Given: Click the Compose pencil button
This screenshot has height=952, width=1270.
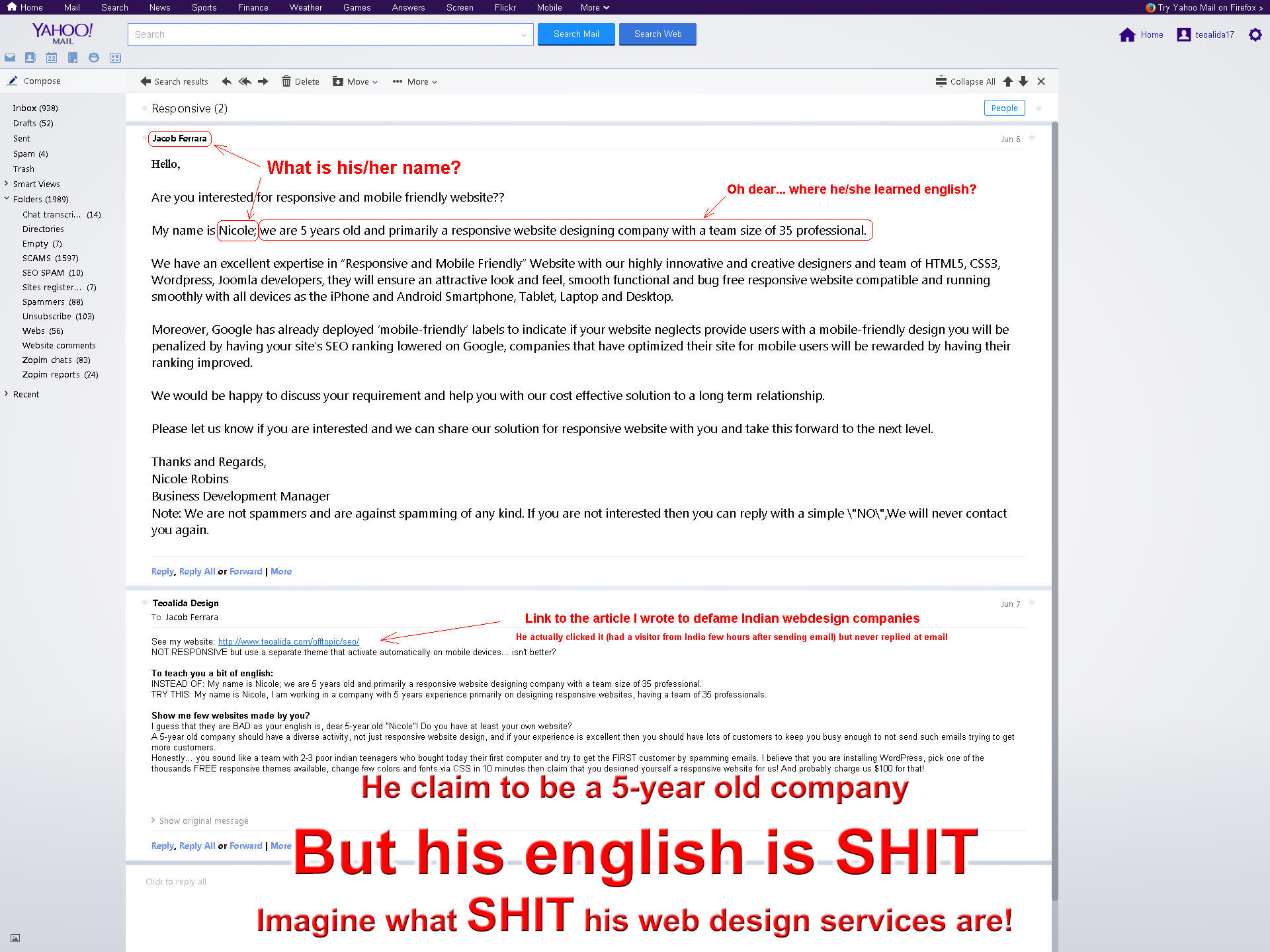Looking at the screenshot, I should coord(34,81).
